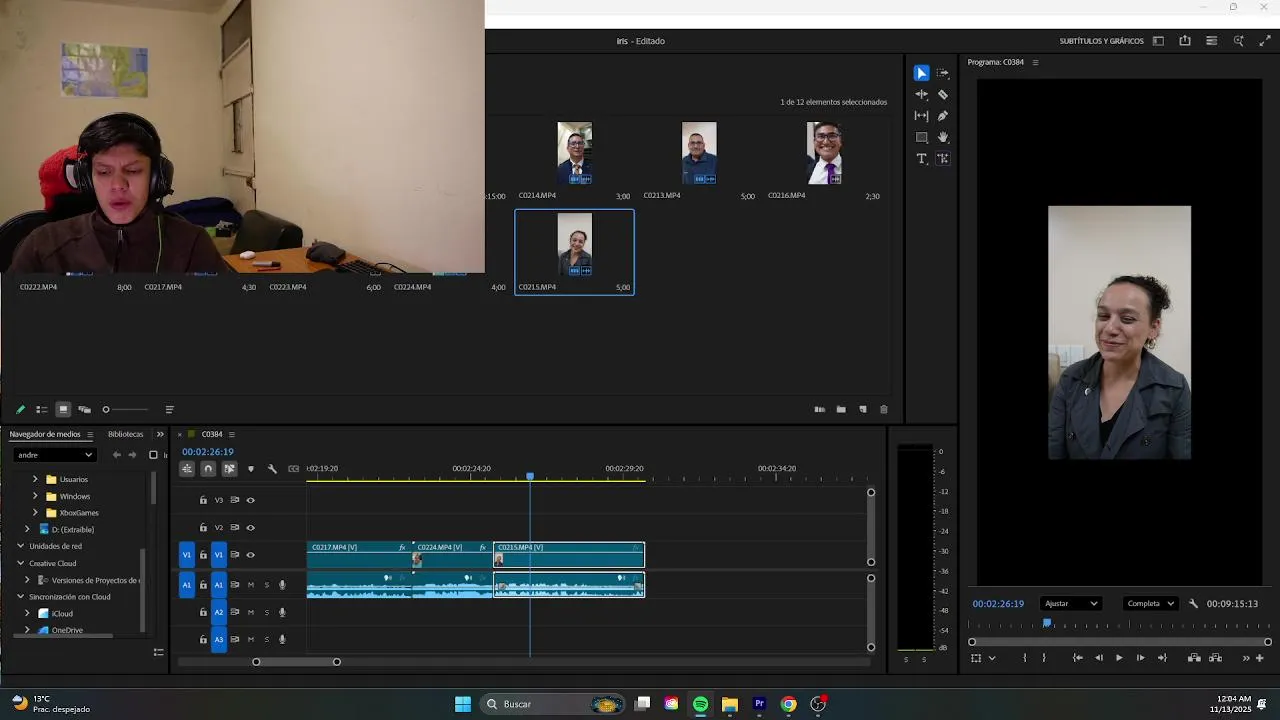This screenshot has width=1280, height=720.
Task: Collapse the Creative Cloud section
Action: click(x=20, y=563)
